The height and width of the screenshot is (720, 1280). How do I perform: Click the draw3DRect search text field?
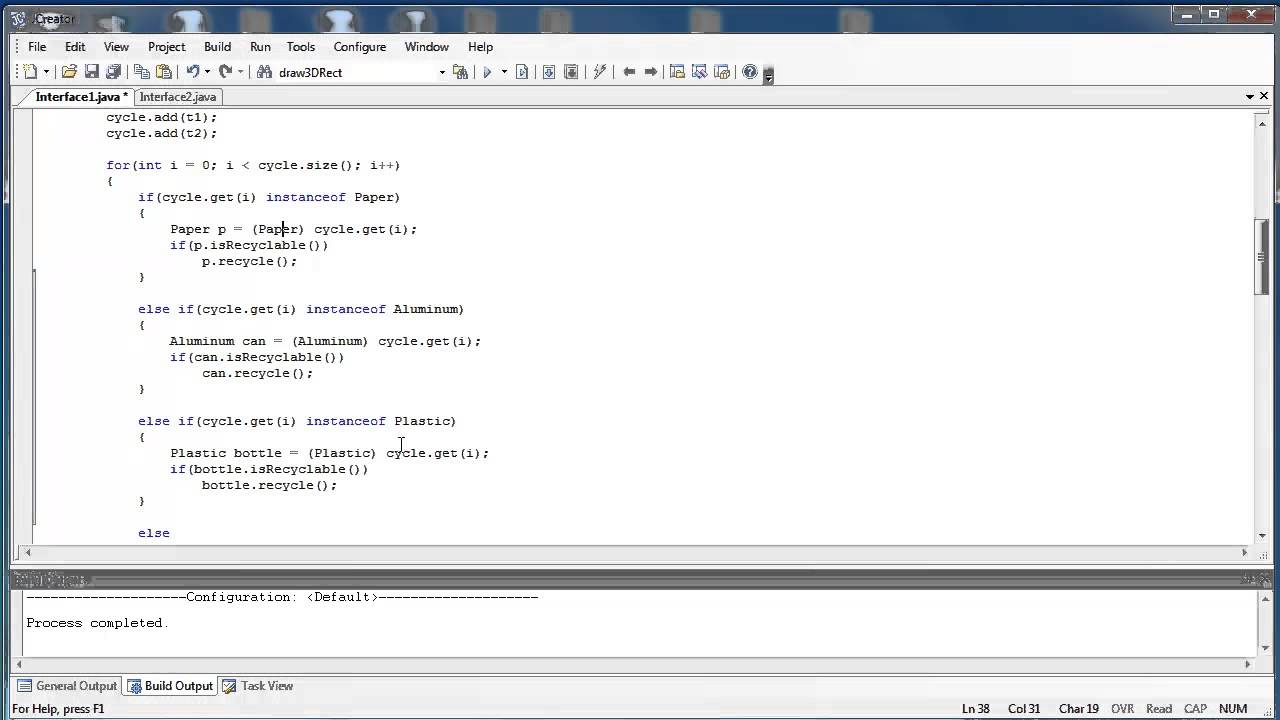tap(355, 72)
